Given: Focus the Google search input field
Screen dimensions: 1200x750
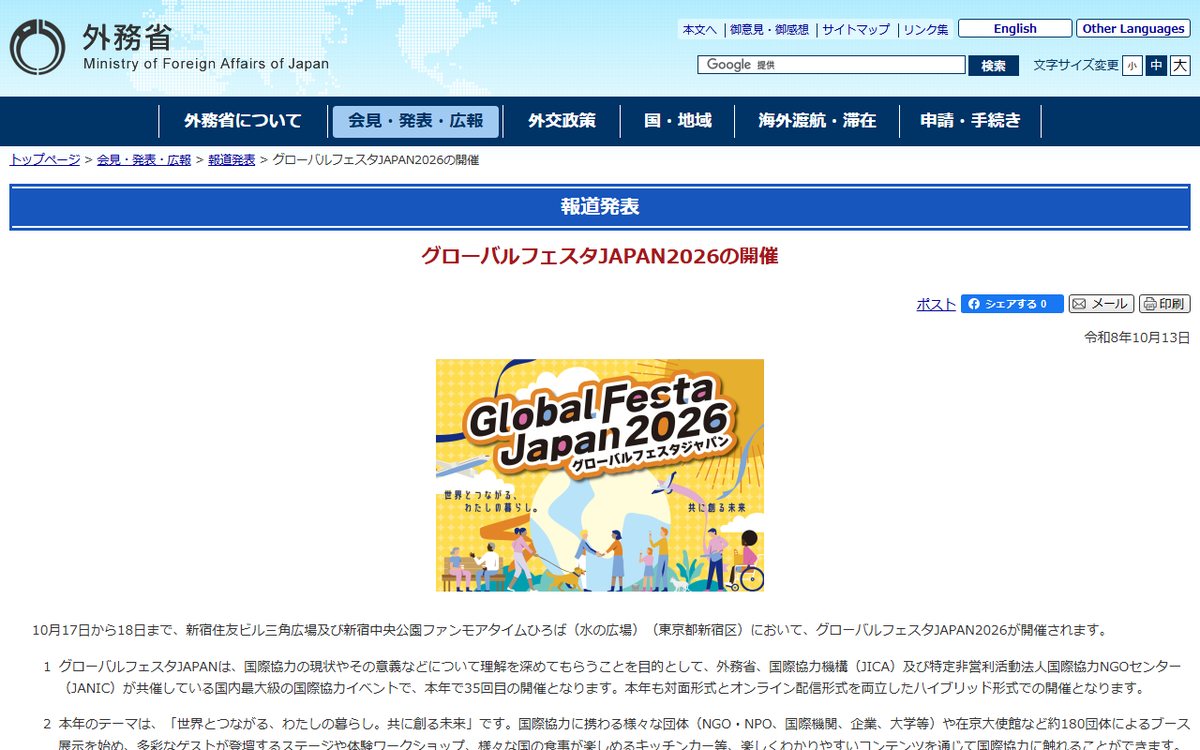Looking at the screenshot, I should (x=831, y=65).
